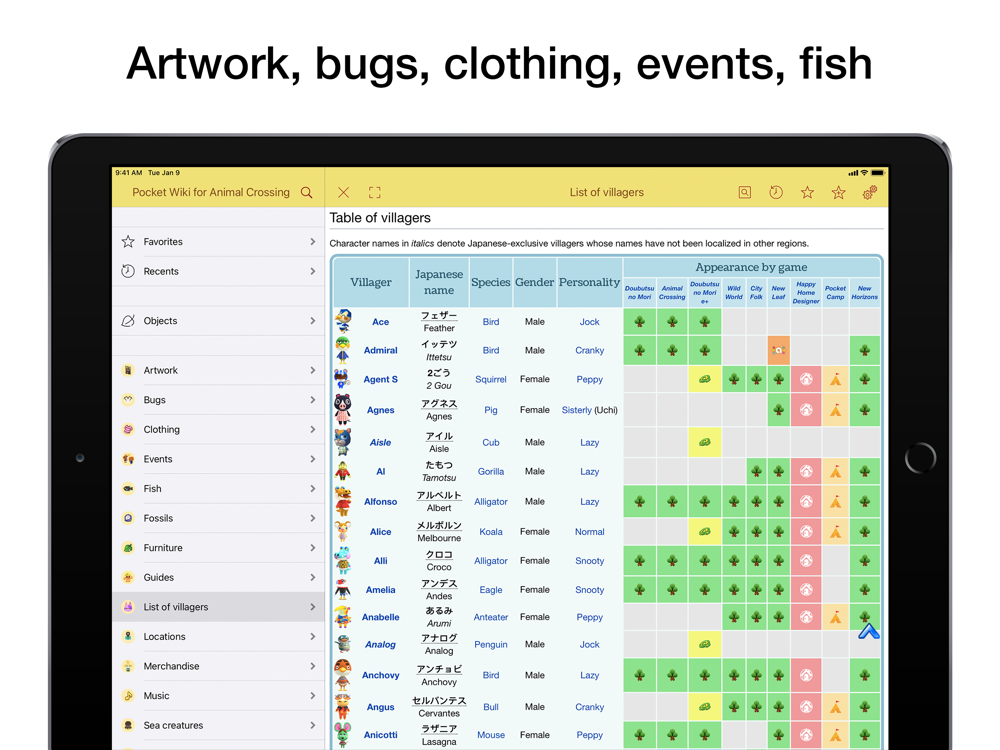The height and width of the screenshot is (750, 1000).
Task: Click the 'Table of villagers' heading
Action: point(380,218)
